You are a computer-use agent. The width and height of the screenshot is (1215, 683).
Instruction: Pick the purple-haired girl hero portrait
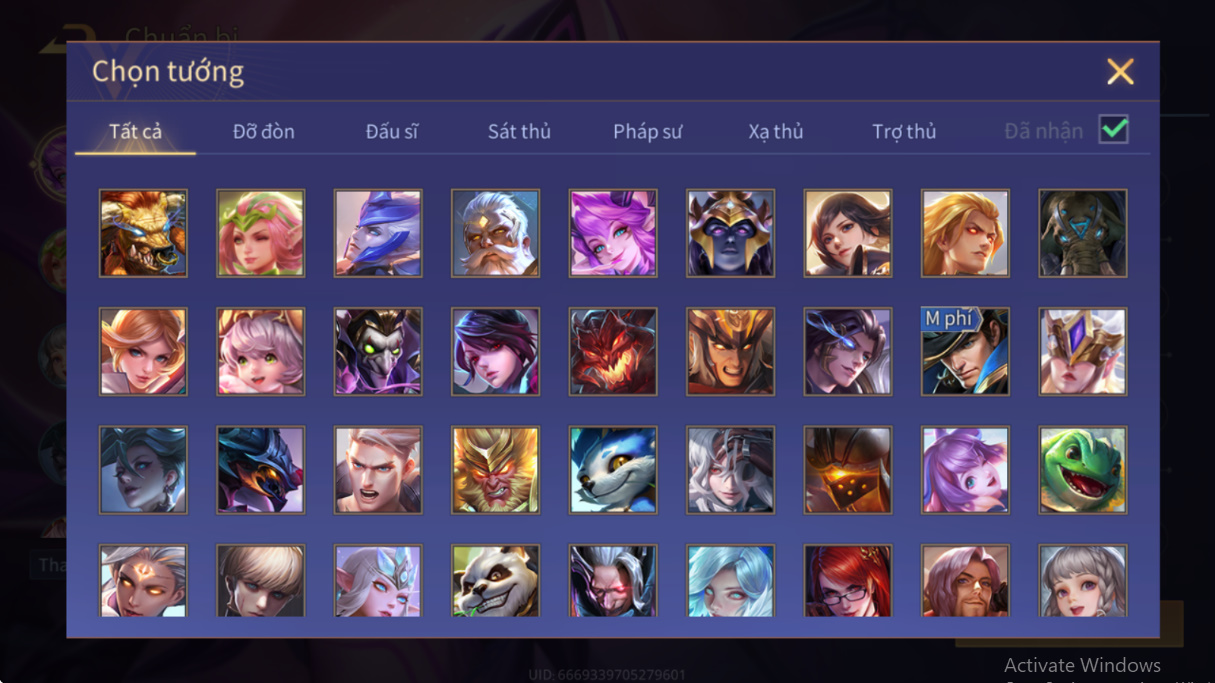click(613, 233)
